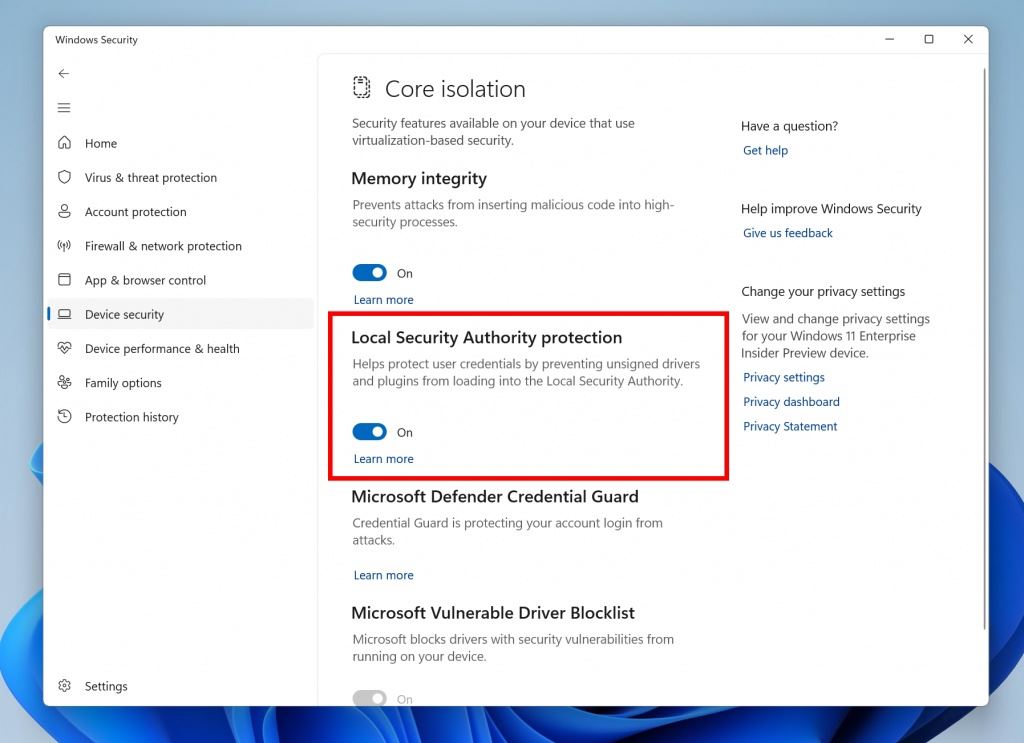This screenshot has height=743, width=1024.
Task: Open the Get help link
Action: [765, 150]
